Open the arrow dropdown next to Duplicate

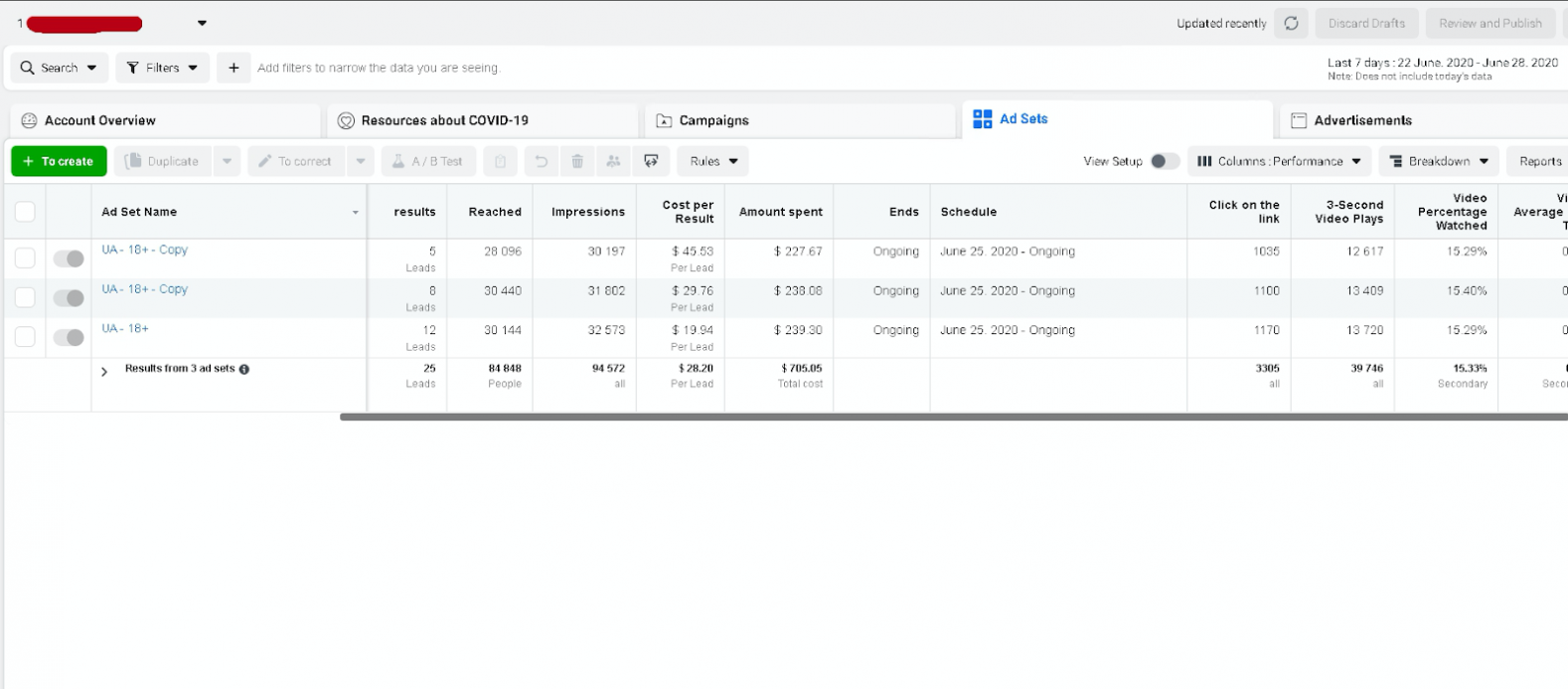(227, 161)
